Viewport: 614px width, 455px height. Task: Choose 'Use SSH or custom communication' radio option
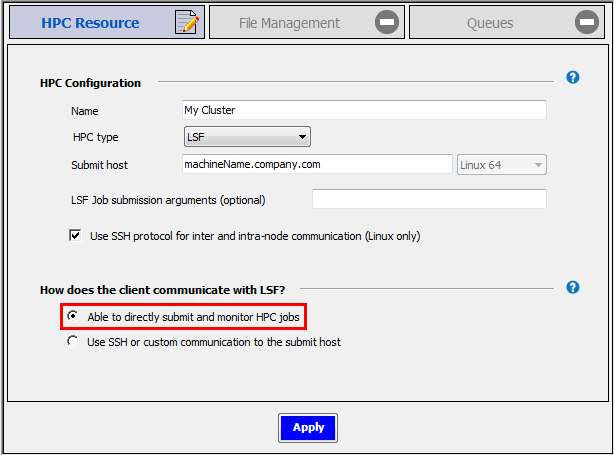(x=72, y=342)
